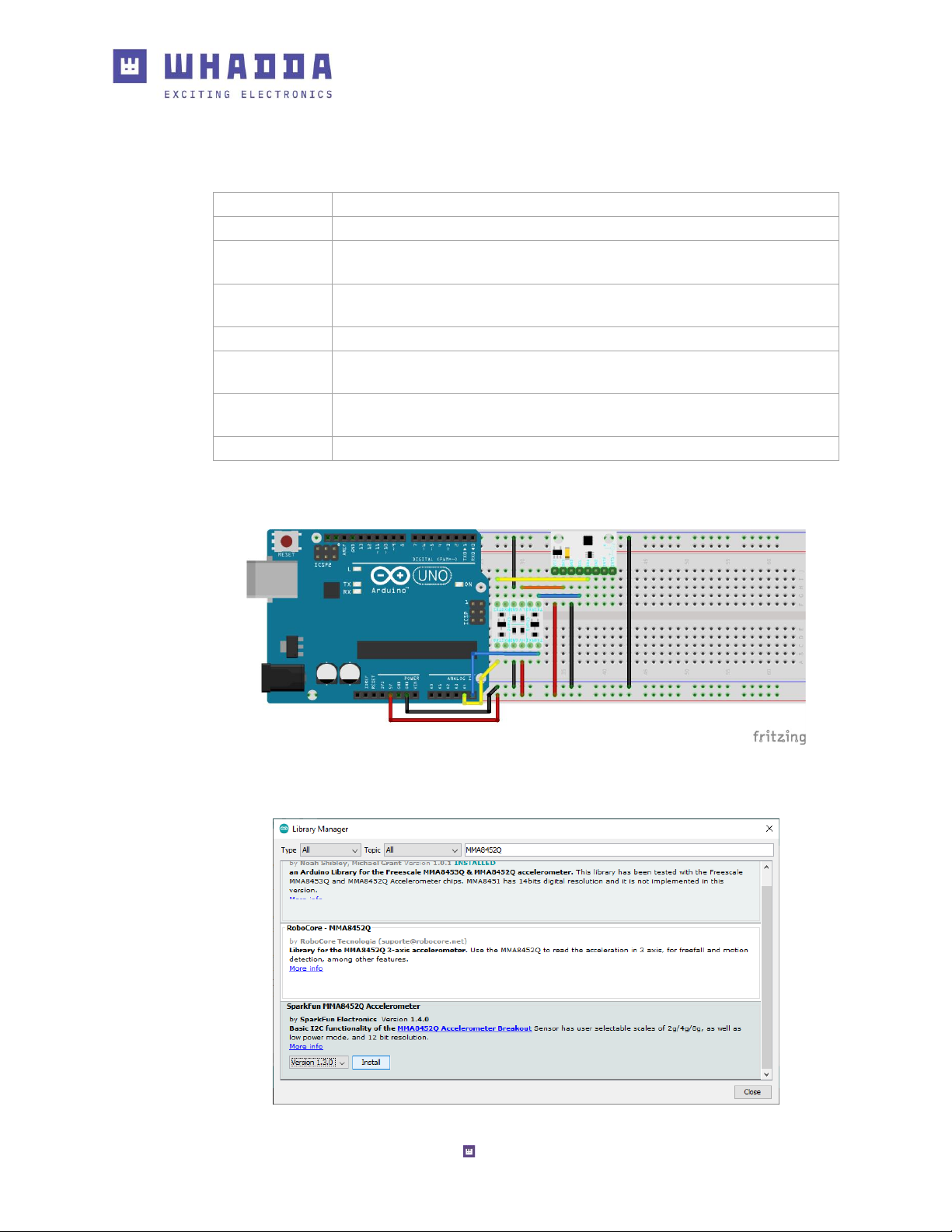This screenshot has width=952, height=1232.
Task: Click the Arduino power jack
Action: click(x=283, y=677)
